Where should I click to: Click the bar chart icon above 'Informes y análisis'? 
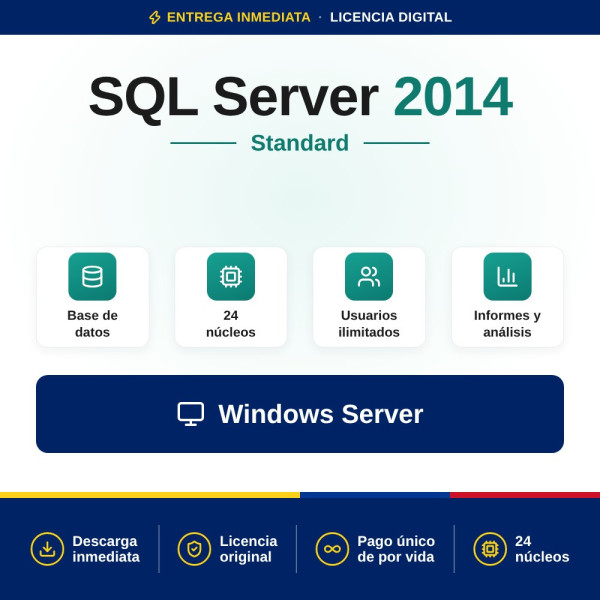507,277
